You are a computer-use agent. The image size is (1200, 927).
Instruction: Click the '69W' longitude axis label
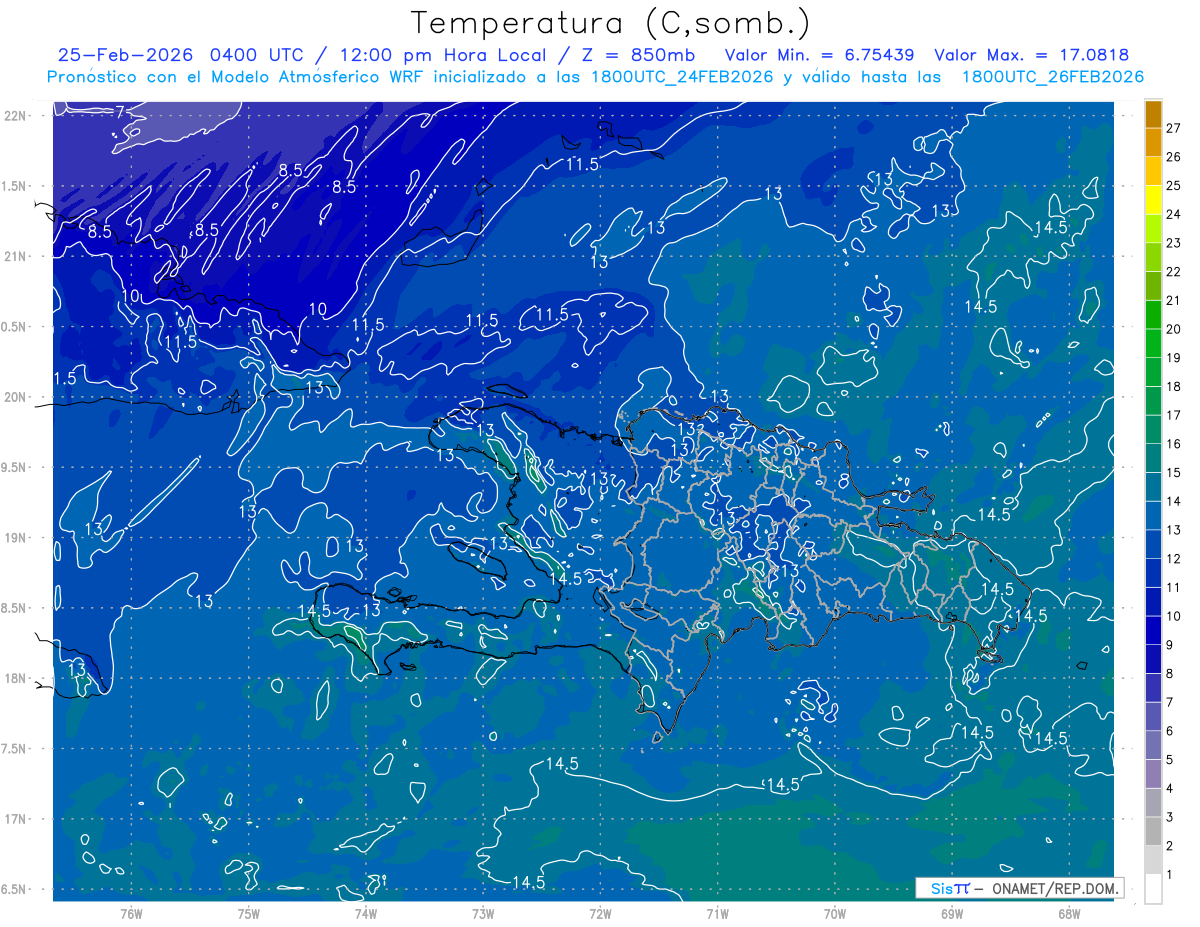[x=952, y=913]
